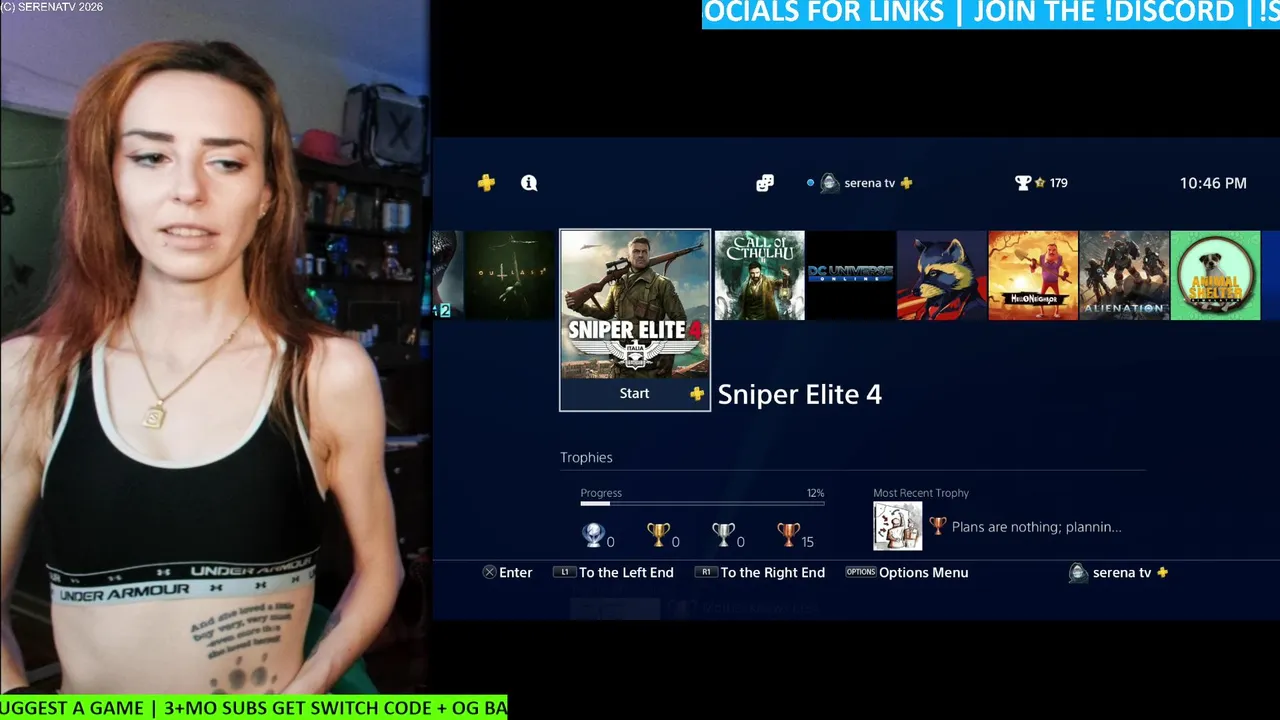Image resolution: width=1280 pixels, height=720 pixels.
Task: Select the Sniper Elite 4 cover art
Action: tap(635, 304)
